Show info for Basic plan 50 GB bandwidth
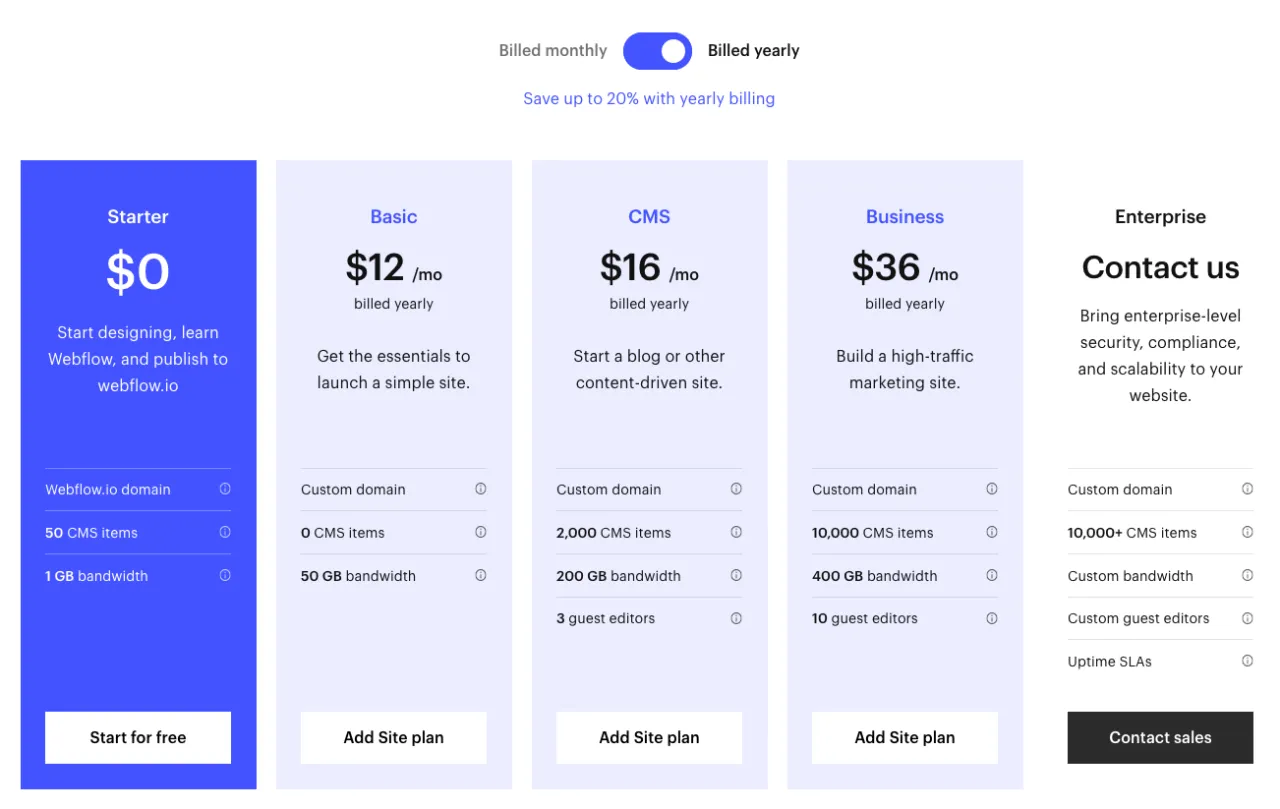Viewport: 1280px width, 809px height. 481,575
